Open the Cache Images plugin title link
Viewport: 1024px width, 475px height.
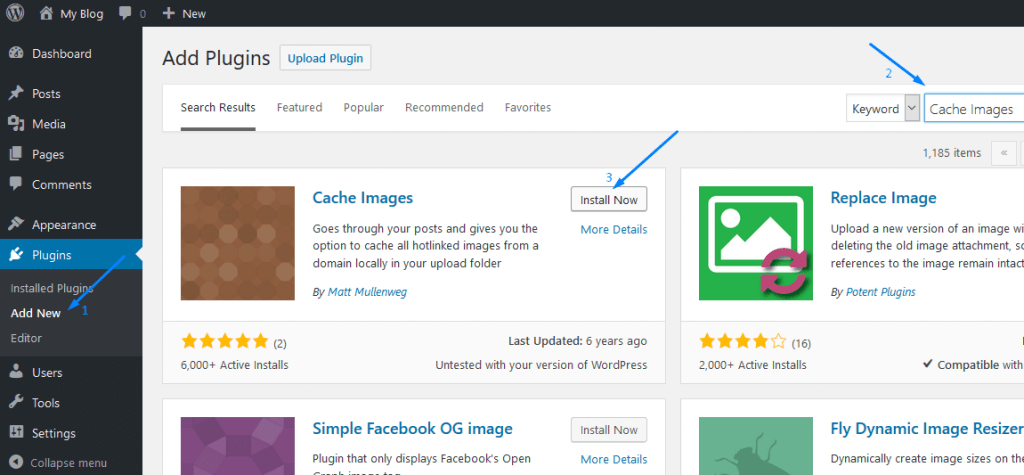pos(362,197)
